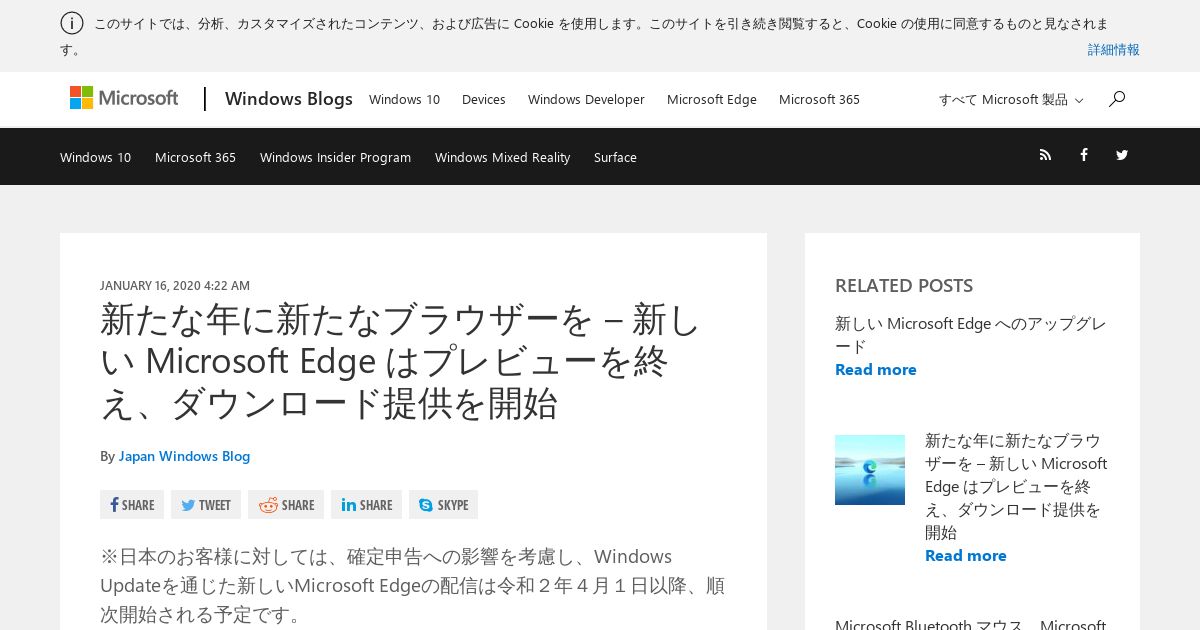Select Windows 10 in the dark bar
Viewport: 1200px width, 630px height.
point(95,157)
